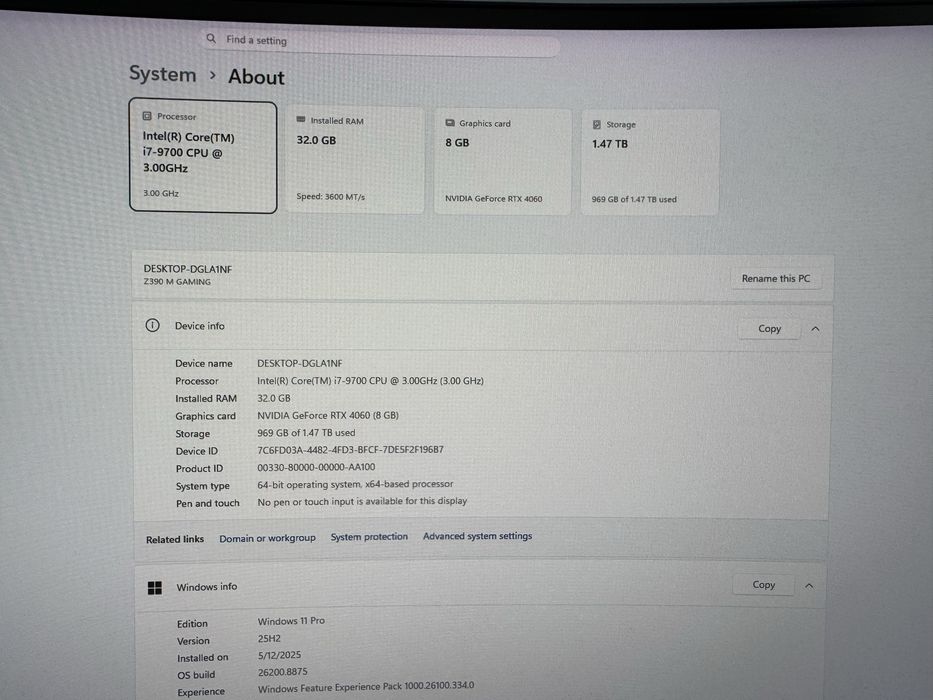Click Product ID value 00330-80000-00000-AA100
This screenshot has width=933, height=700.
click(316, 467)
